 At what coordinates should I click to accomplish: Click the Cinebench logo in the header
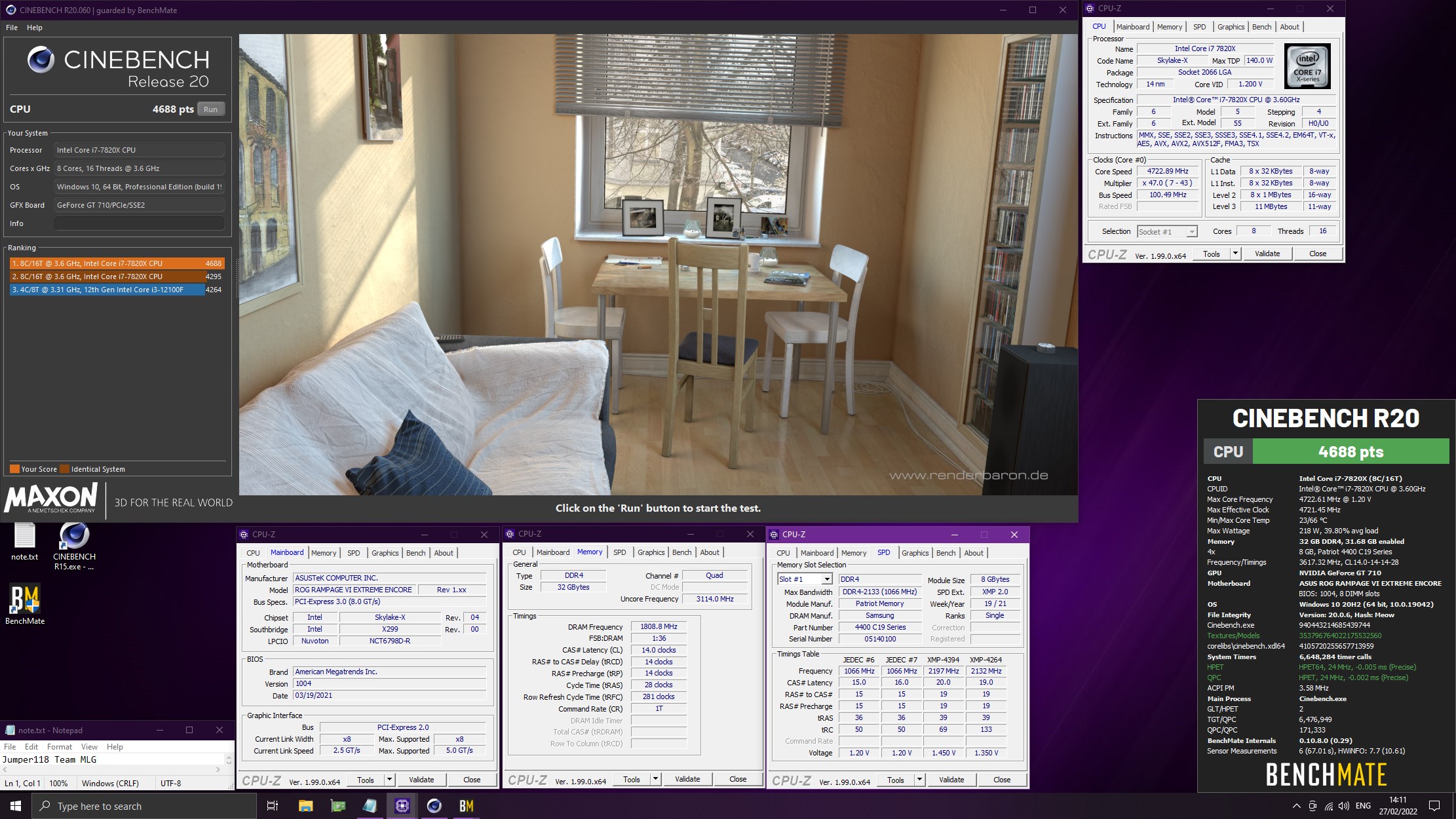[41, 60]
